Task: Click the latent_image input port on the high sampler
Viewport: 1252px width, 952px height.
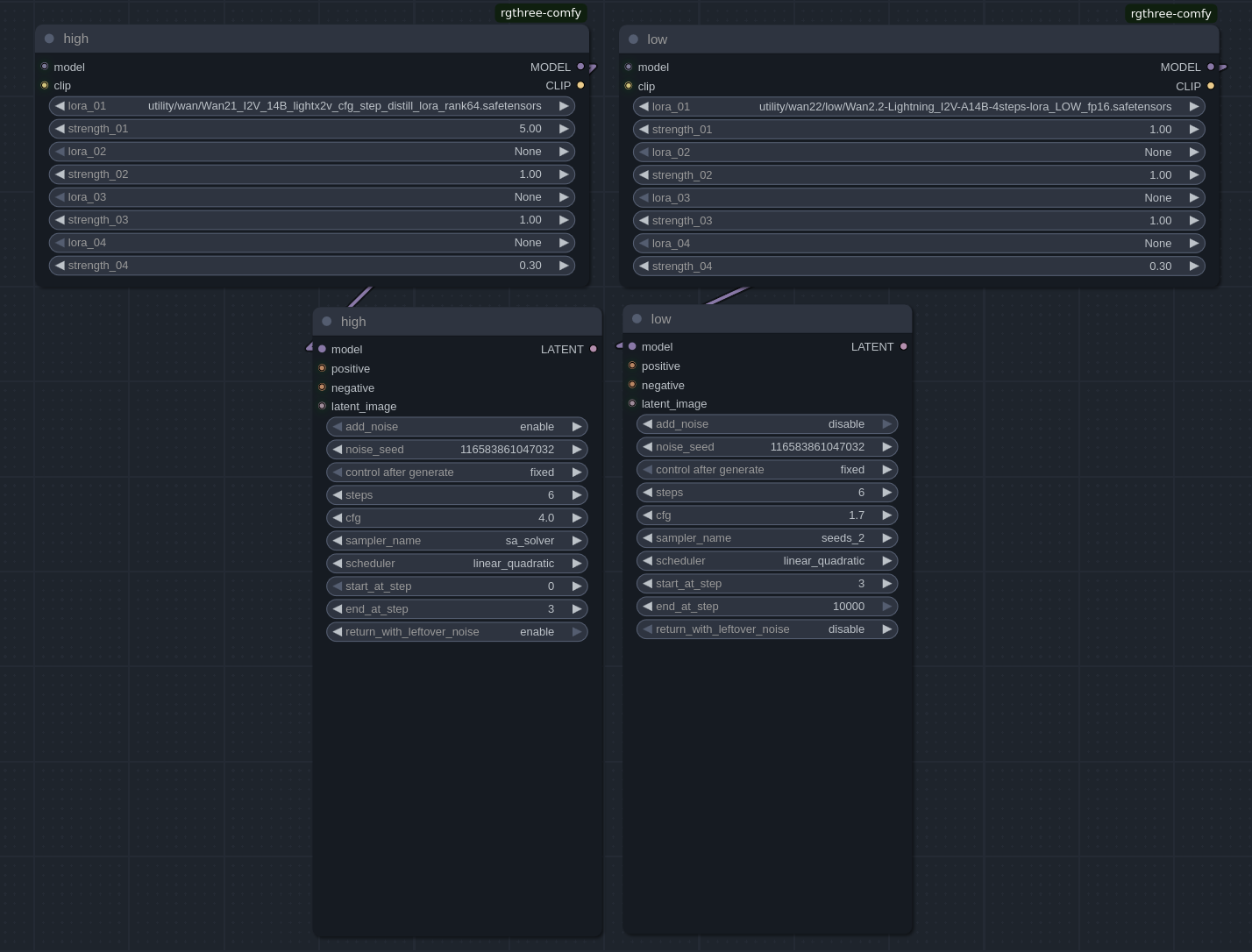Action: pyautogui.click(x=322, y=406)
